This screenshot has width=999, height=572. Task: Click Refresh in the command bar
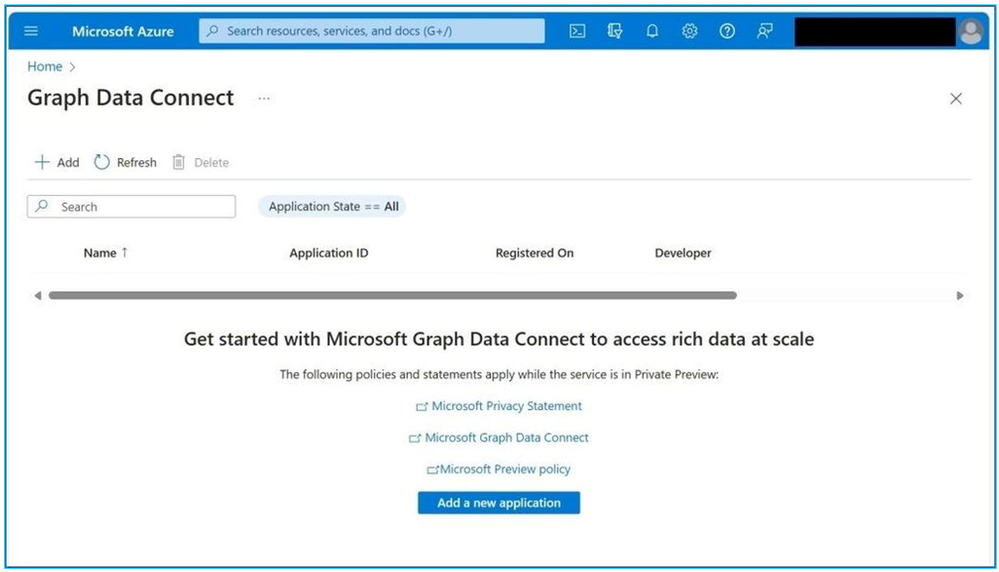(126, 162)
